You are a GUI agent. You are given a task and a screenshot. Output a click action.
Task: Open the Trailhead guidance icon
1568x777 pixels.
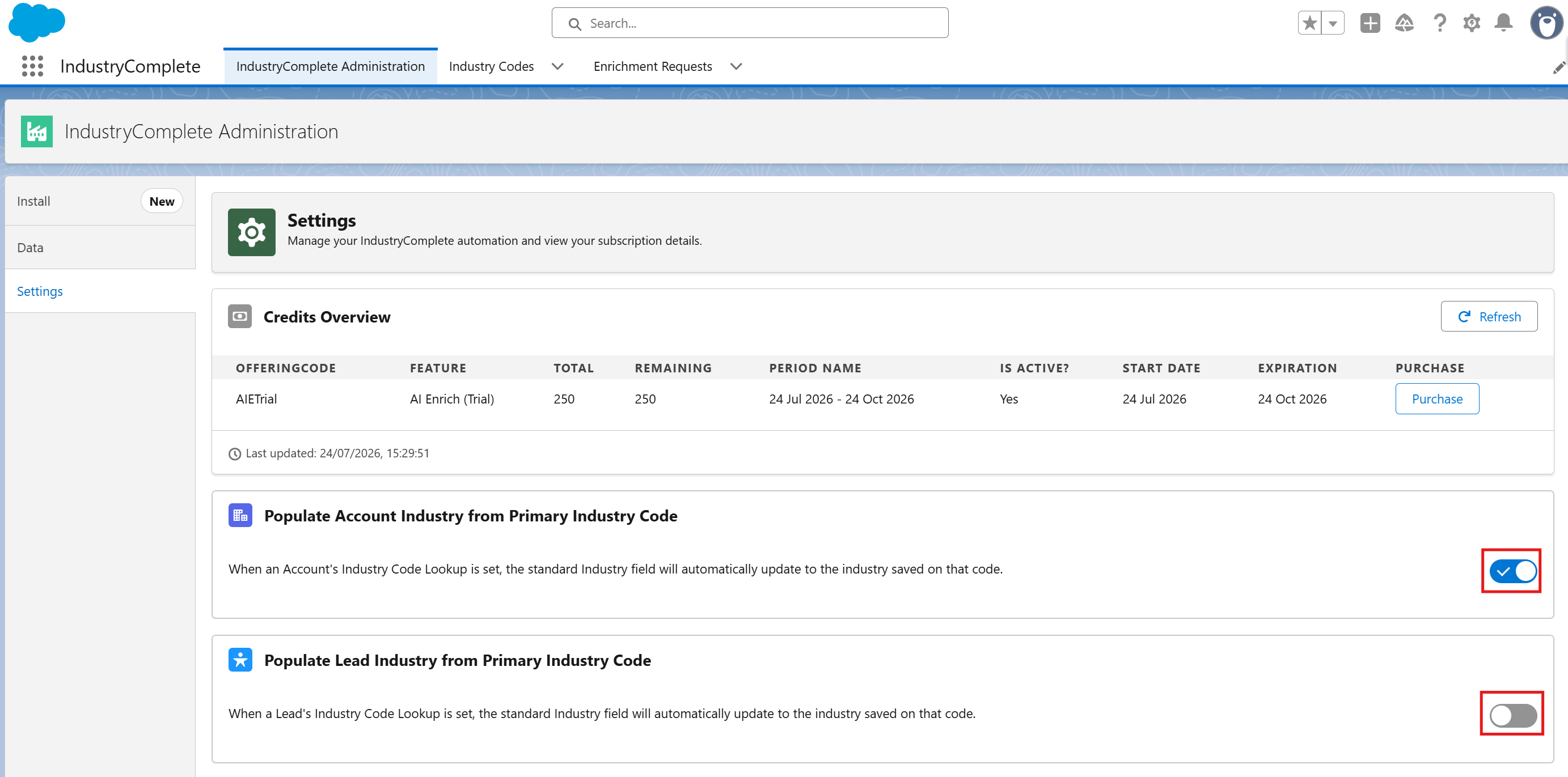coord(1404,23)
